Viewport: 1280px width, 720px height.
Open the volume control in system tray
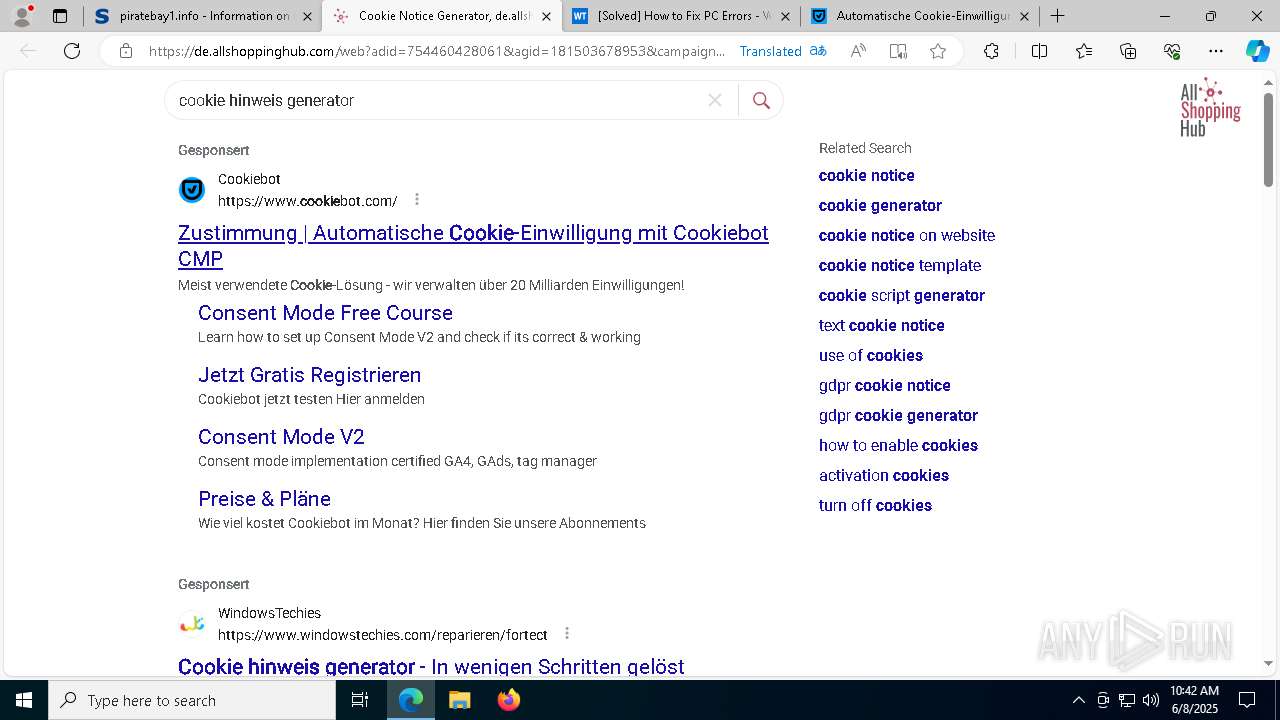1150,700
